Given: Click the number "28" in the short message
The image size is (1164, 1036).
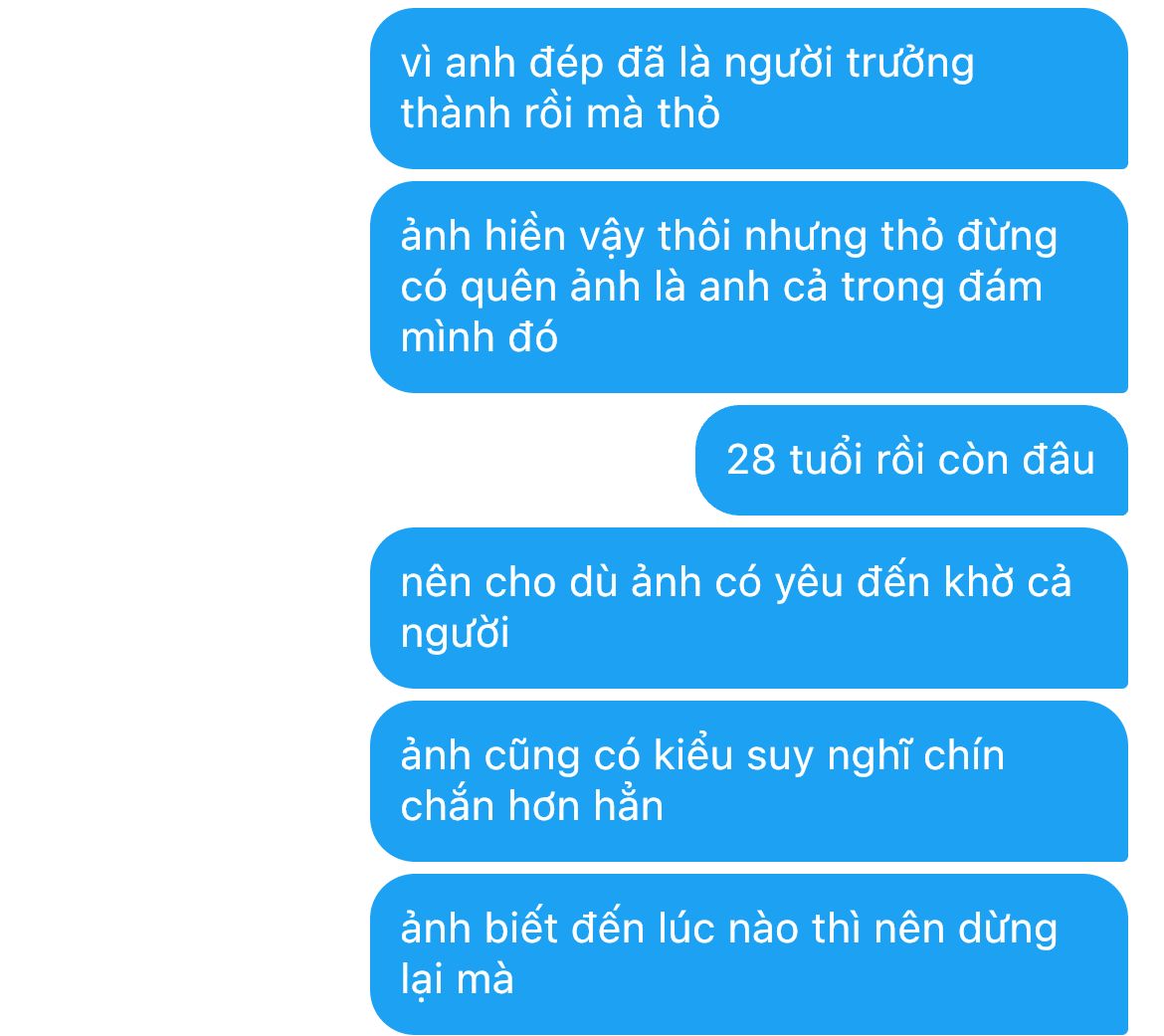Looking at the screenshot, I should [x=750, y=460].
